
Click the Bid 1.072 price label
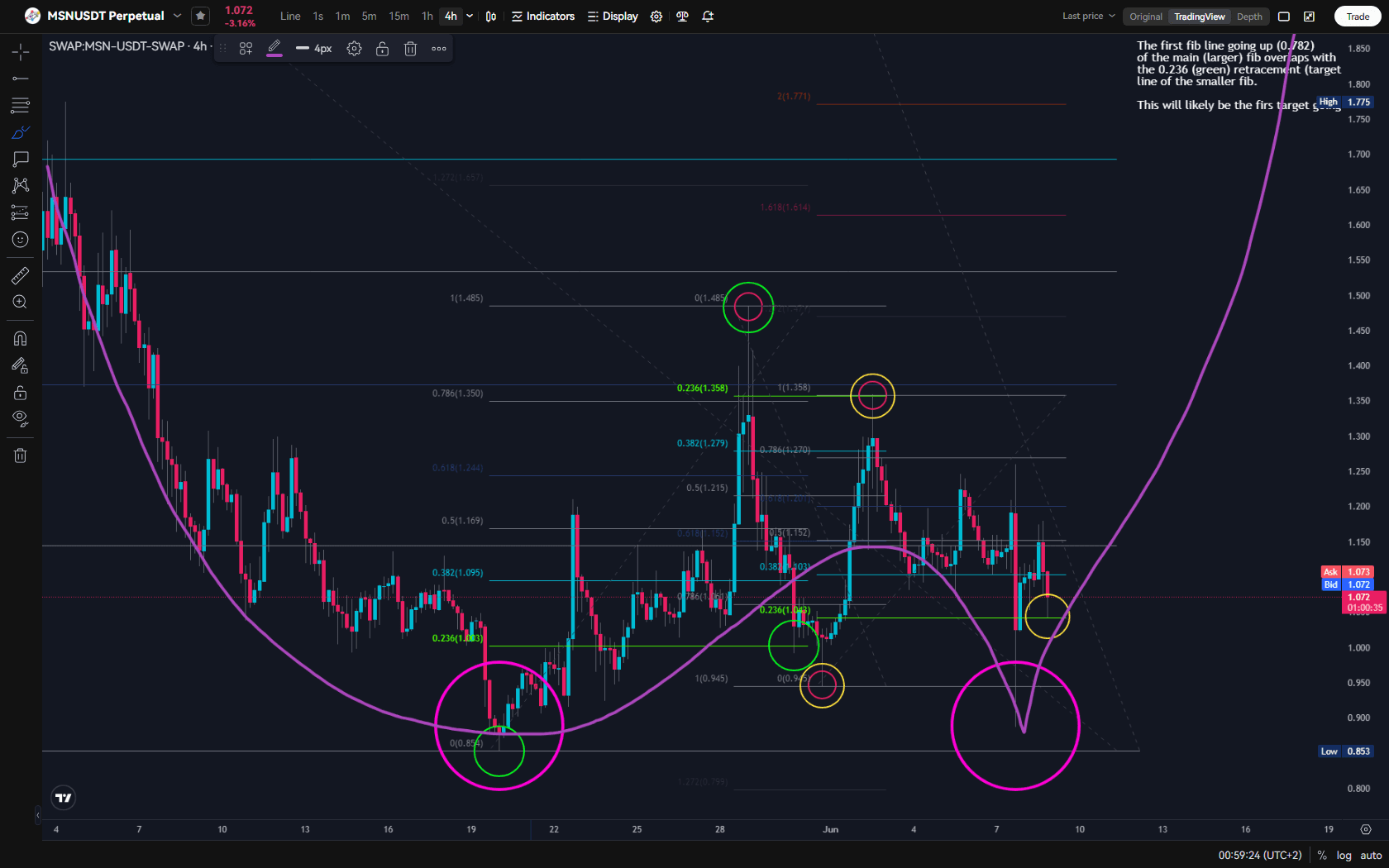[1348, 584]
